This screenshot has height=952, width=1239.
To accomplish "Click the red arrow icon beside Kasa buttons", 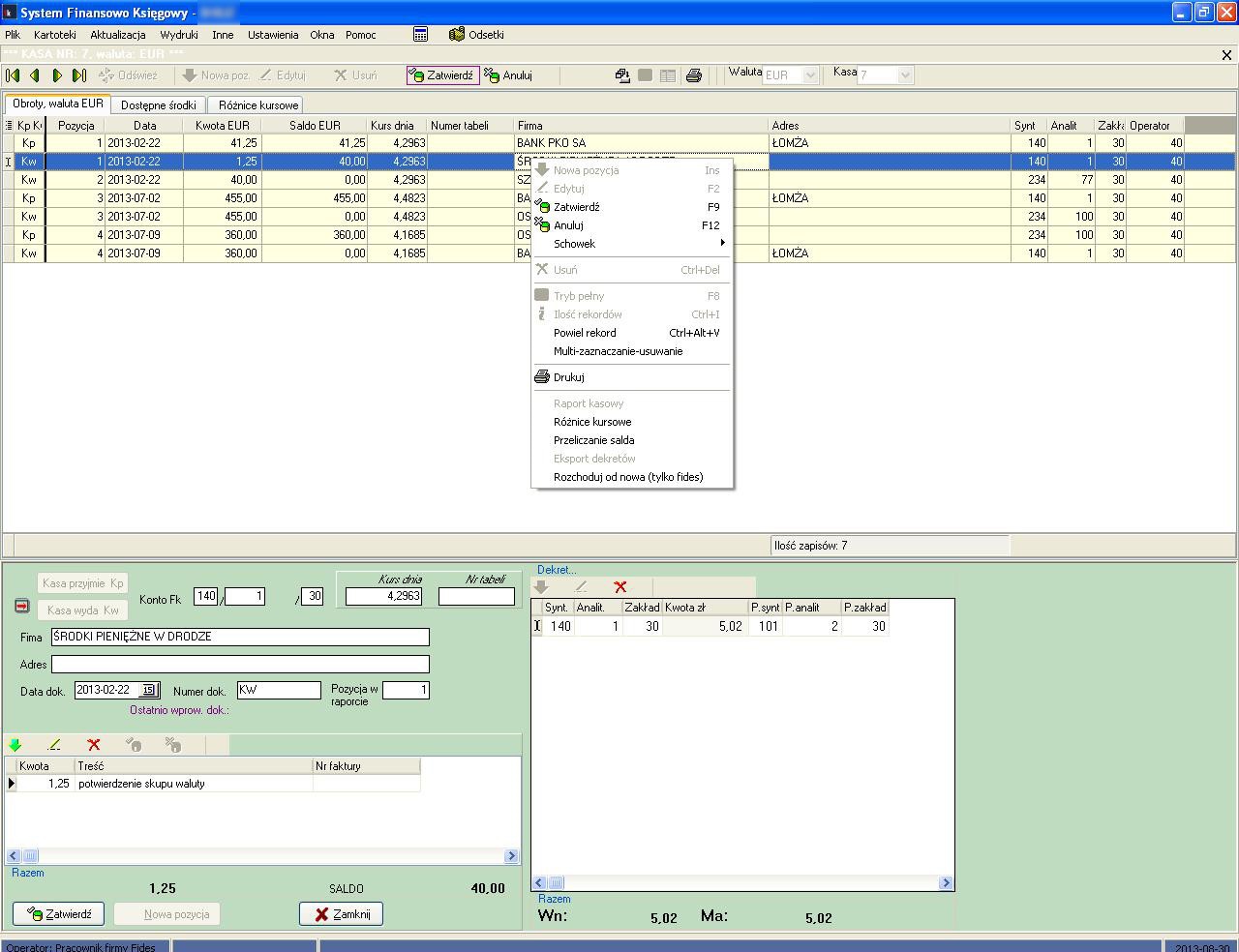I will click(22, 606).
